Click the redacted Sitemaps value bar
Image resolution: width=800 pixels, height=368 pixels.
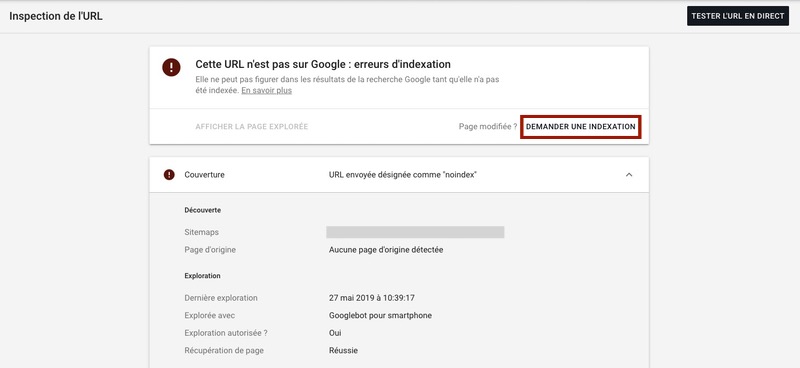point(415,232)
